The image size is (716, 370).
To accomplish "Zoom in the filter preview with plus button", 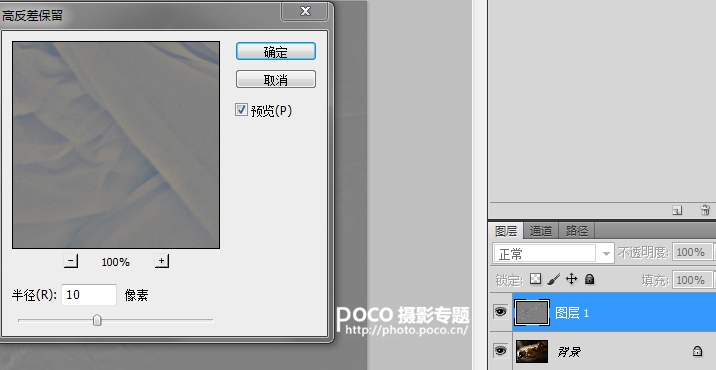I will coord(162,261).
